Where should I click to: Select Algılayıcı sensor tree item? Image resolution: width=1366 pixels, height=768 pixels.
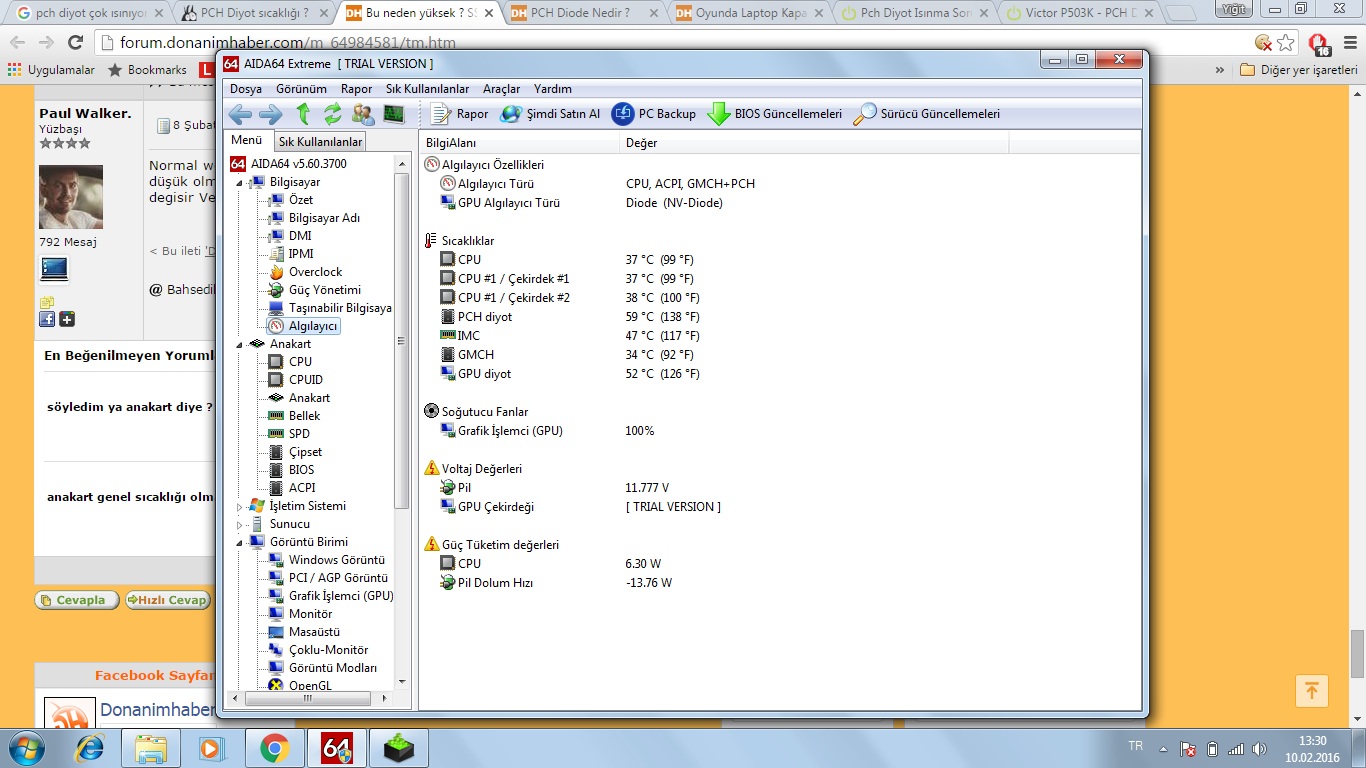click(304, 326)
